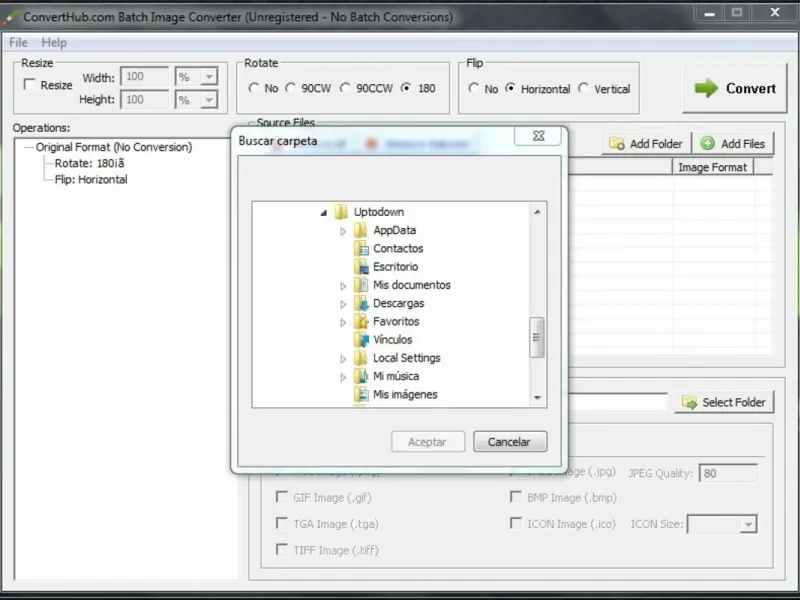Select Flip No option
Viewport: 800px width, 600px height.
(x=473, y=88)
